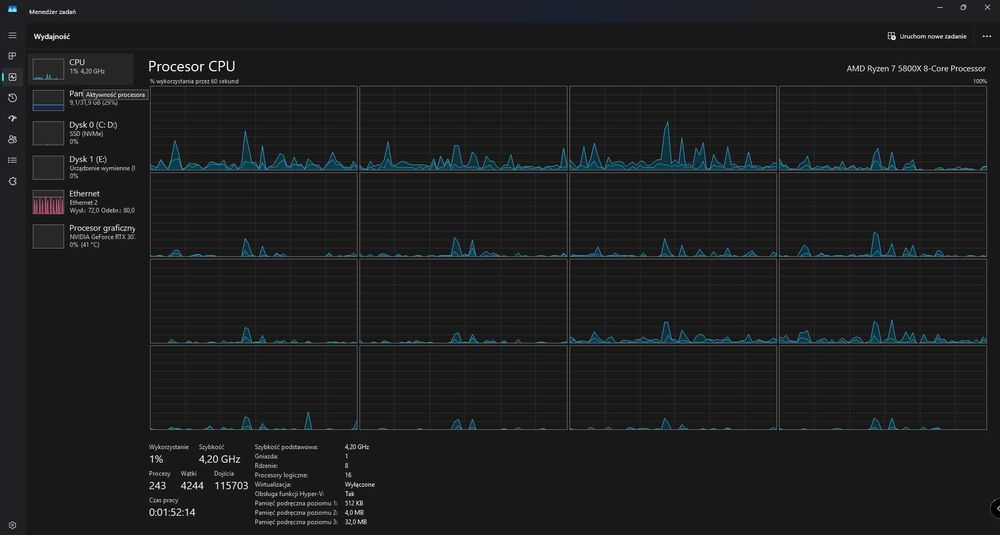Image resolution: width=1000 pixels, height=535 pixels.
Task: Select the memory performance entry
Action: click(x=80, y=100)
